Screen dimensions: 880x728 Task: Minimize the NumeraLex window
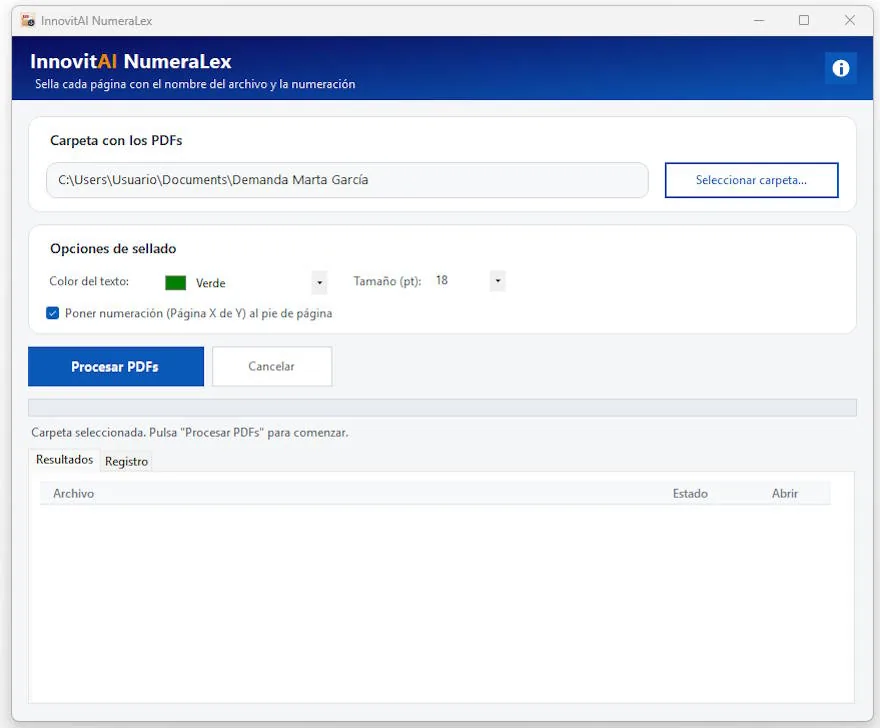(759, 21)
